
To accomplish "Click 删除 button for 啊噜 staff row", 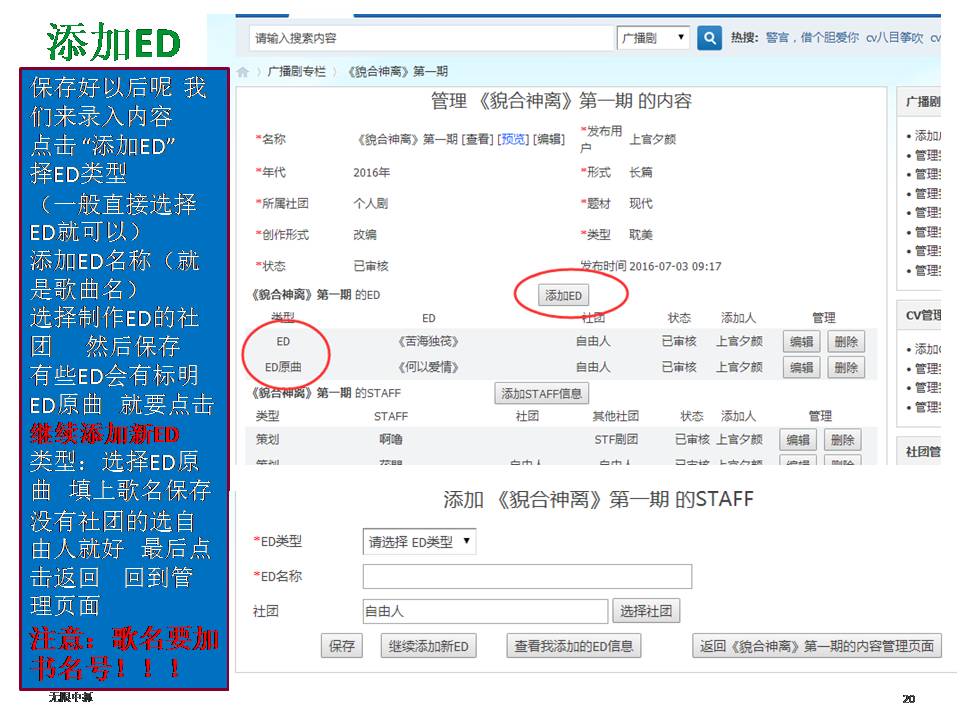I will [842, 440].
